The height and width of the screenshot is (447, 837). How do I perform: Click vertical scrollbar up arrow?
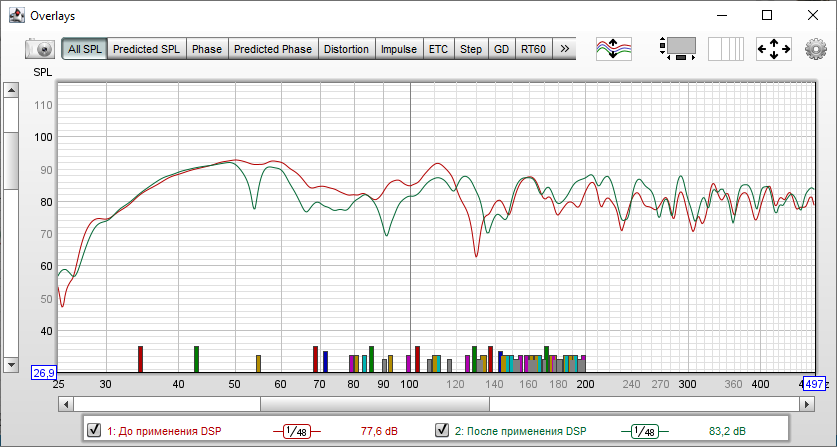(x=12, y=91)
